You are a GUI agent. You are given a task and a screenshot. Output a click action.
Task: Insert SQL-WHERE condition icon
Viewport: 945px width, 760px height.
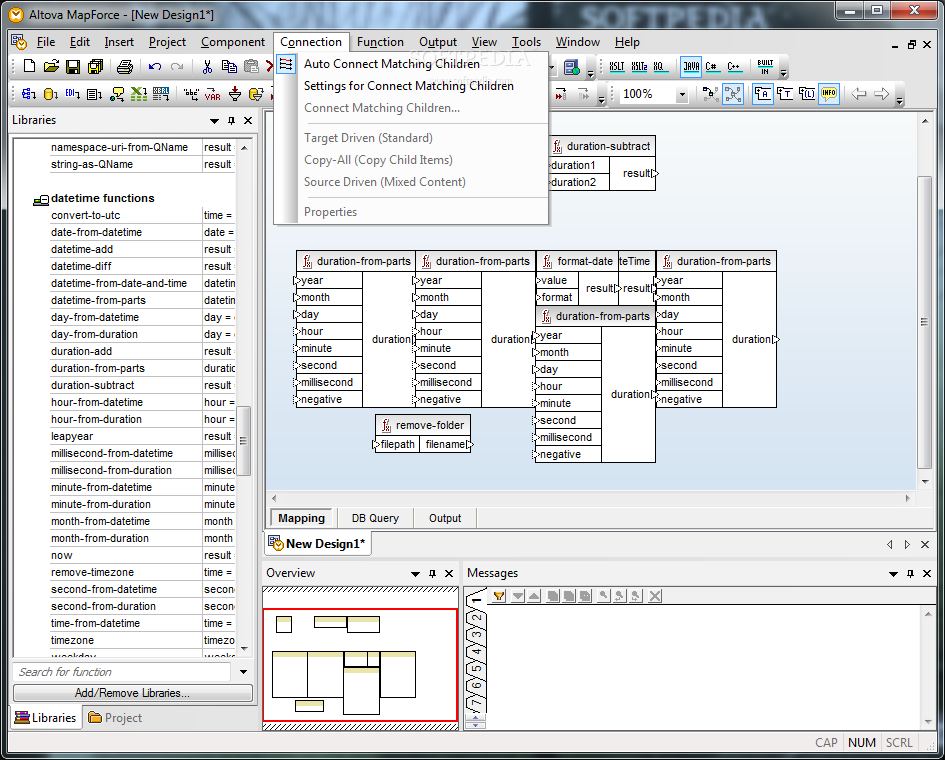256,94
